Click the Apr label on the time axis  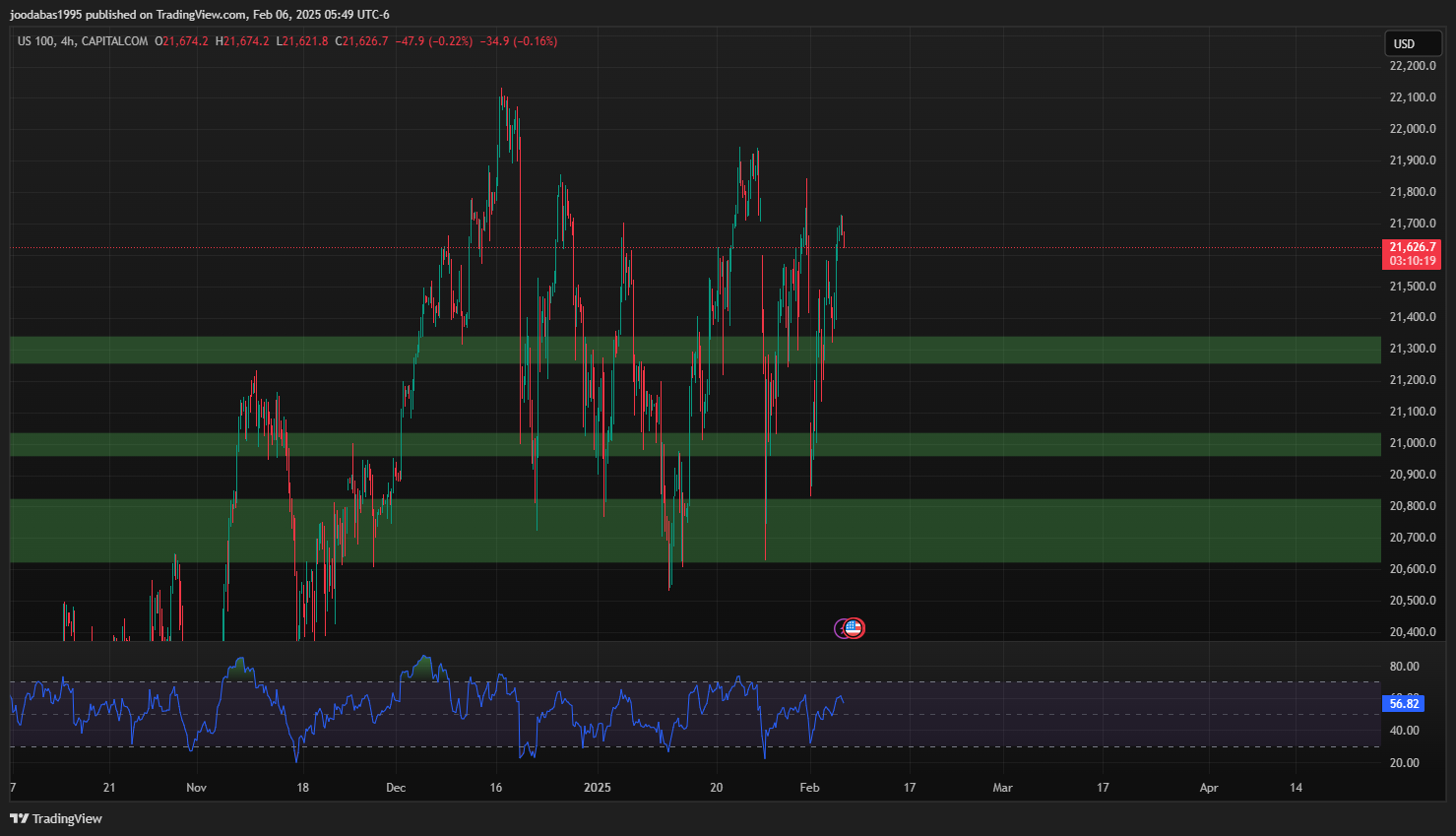[1209, 787]
